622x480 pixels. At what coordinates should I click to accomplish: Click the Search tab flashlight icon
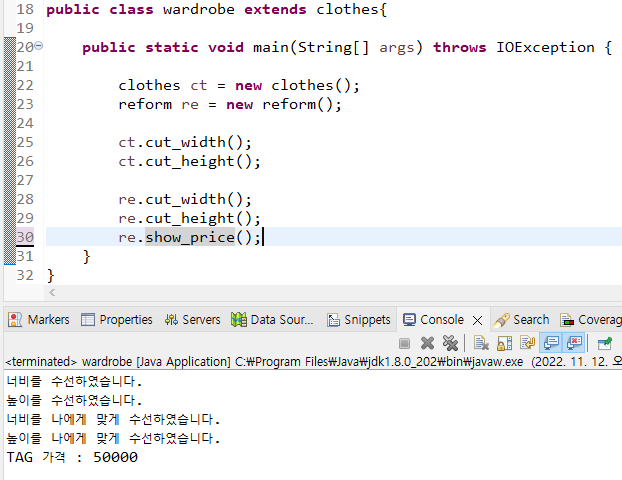501,320
